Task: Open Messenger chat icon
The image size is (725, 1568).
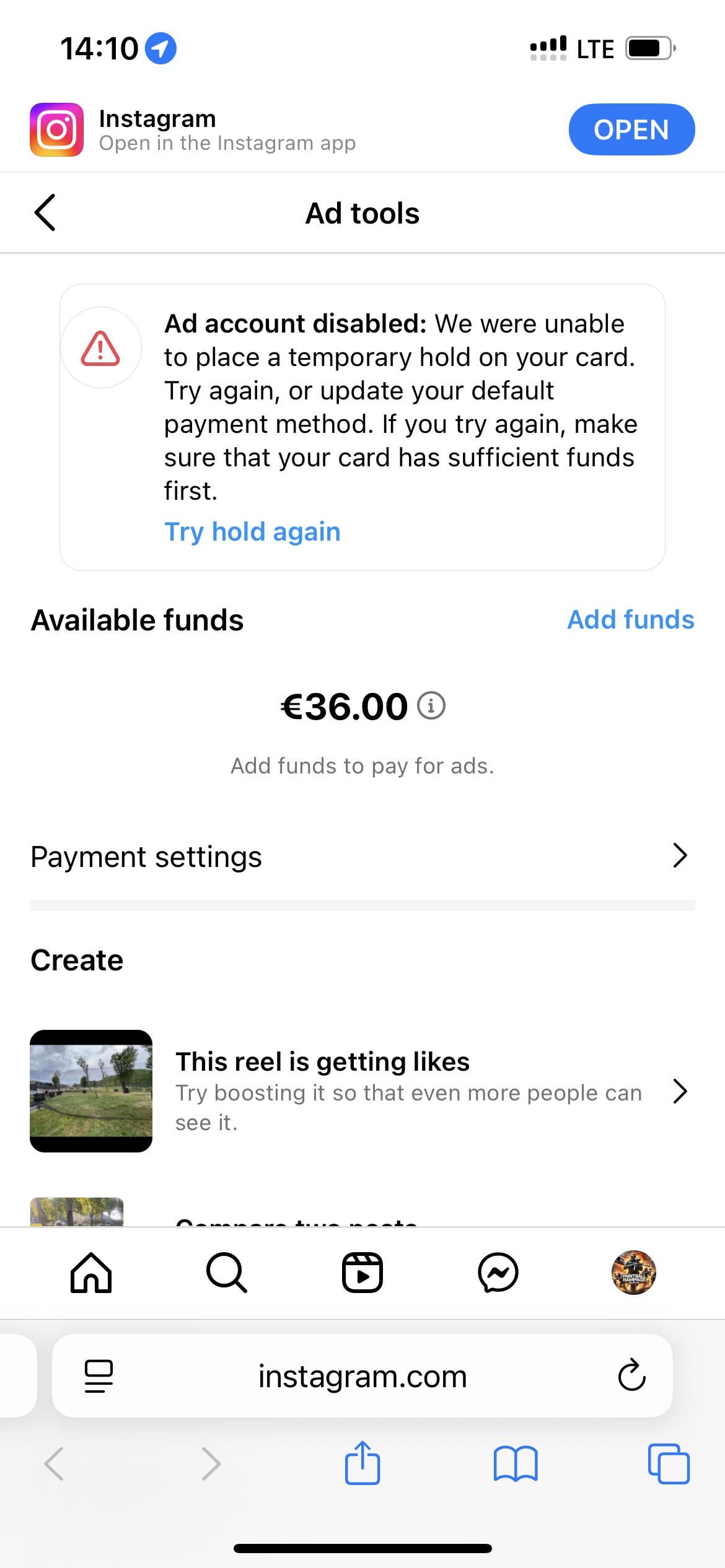Action: click(x=498, y=1273)
